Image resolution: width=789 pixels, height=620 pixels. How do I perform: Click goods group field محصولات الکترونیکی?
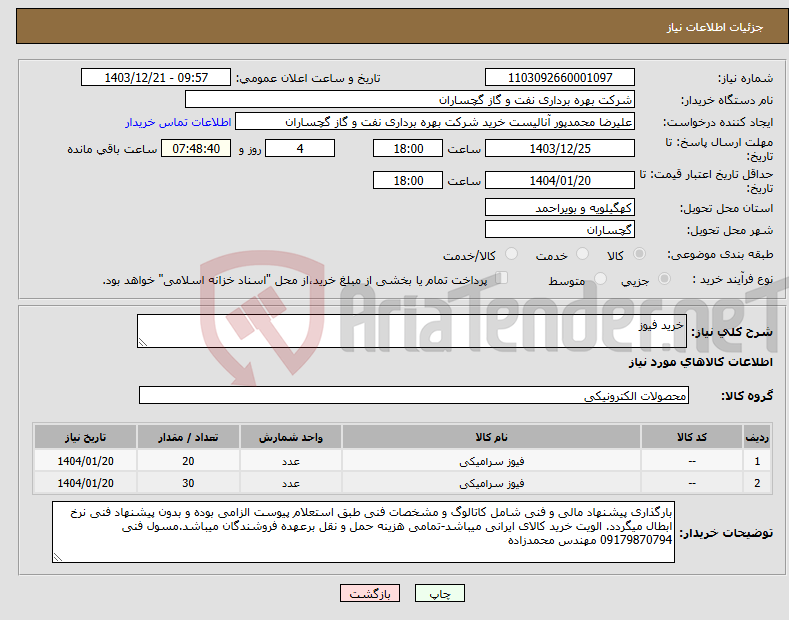[414, 395]
